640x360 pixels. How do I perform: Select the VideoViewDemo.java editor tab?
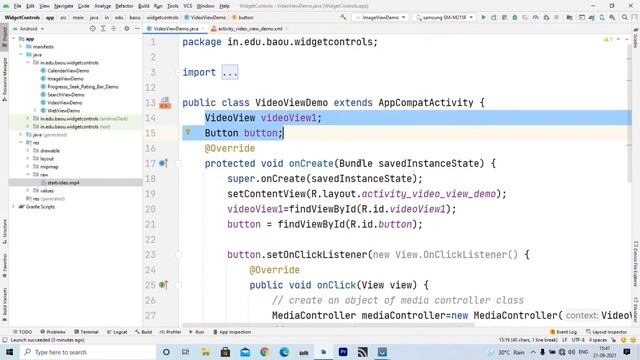click(176, 29)
